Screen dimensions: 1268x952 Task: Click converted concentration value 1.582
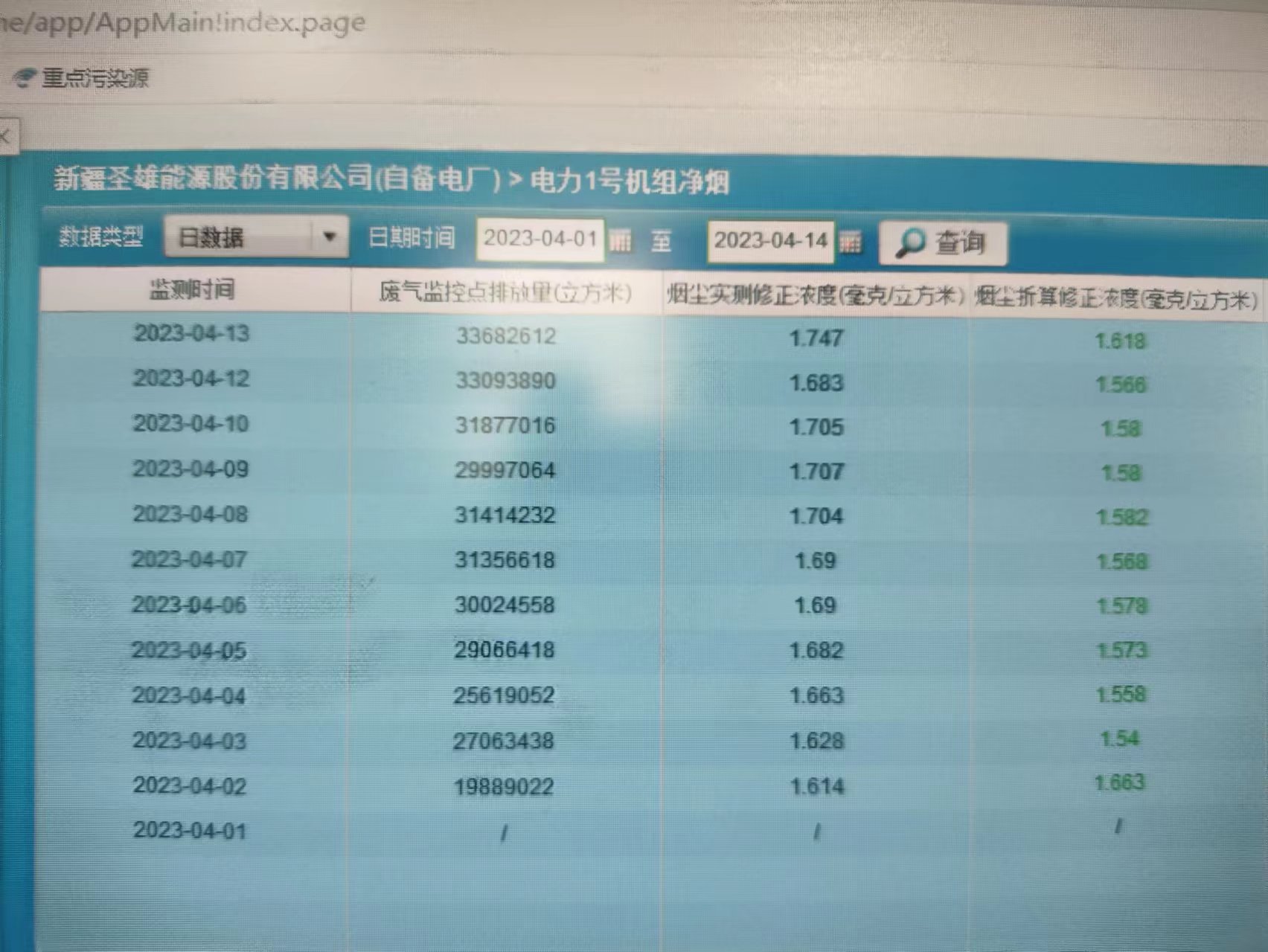tap(1122, 517)
